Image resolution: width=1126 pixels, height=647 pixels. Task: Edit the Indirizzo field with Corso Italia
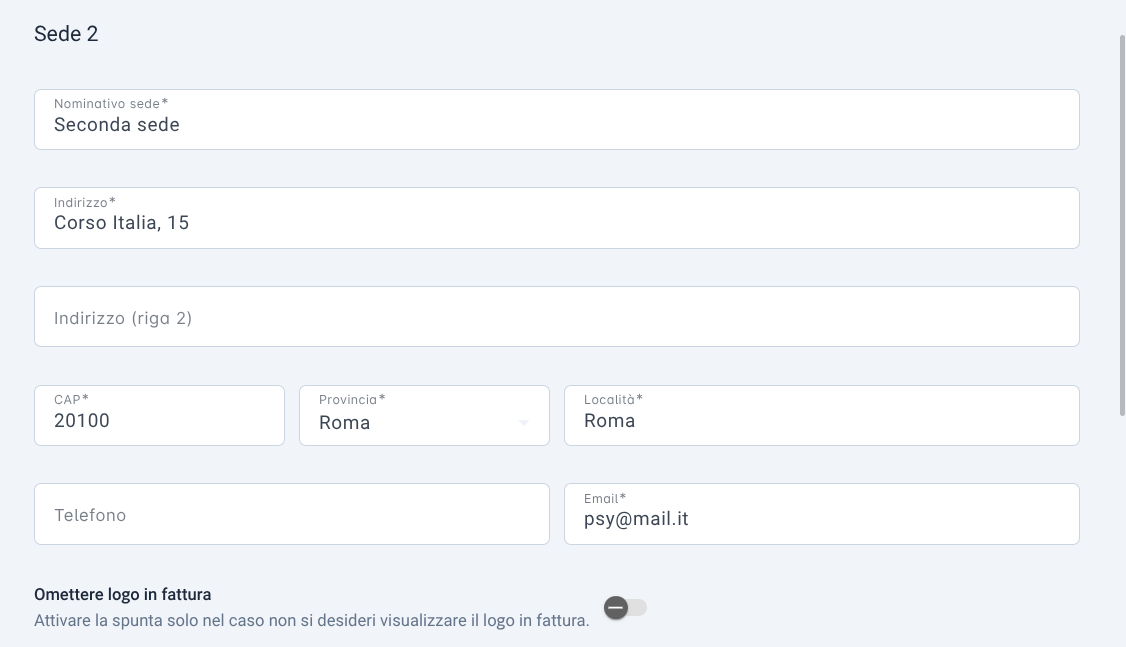(557, 218)
